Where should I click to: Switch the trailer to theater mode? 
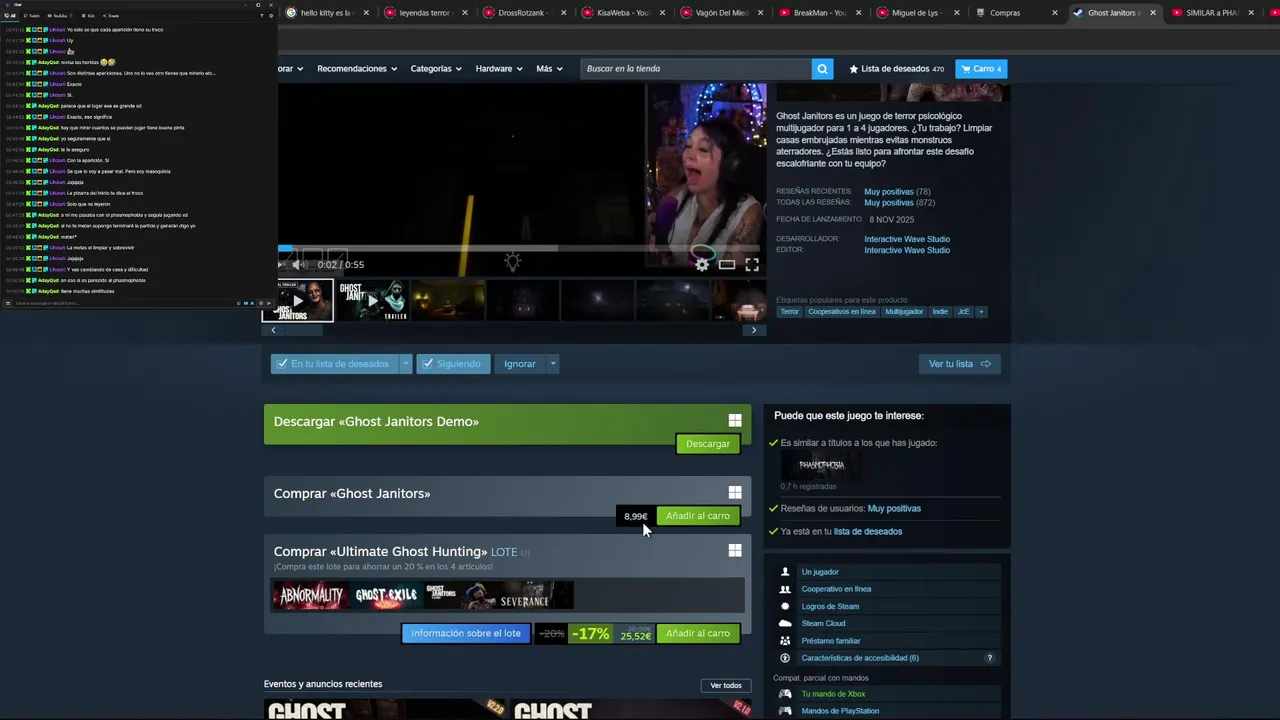point(727,265)
